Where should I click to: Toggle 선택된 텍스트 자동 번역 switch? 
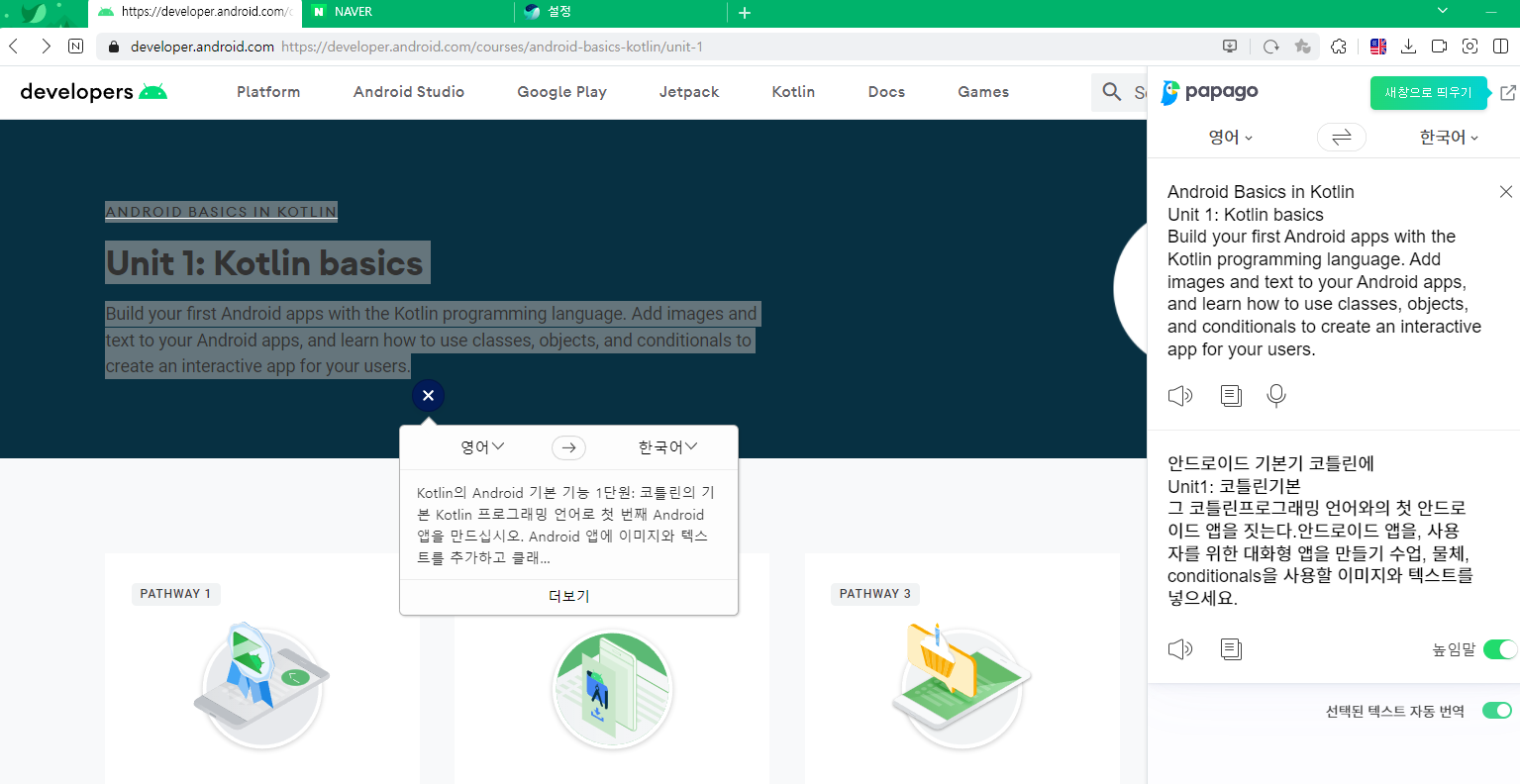(1497, 711)
